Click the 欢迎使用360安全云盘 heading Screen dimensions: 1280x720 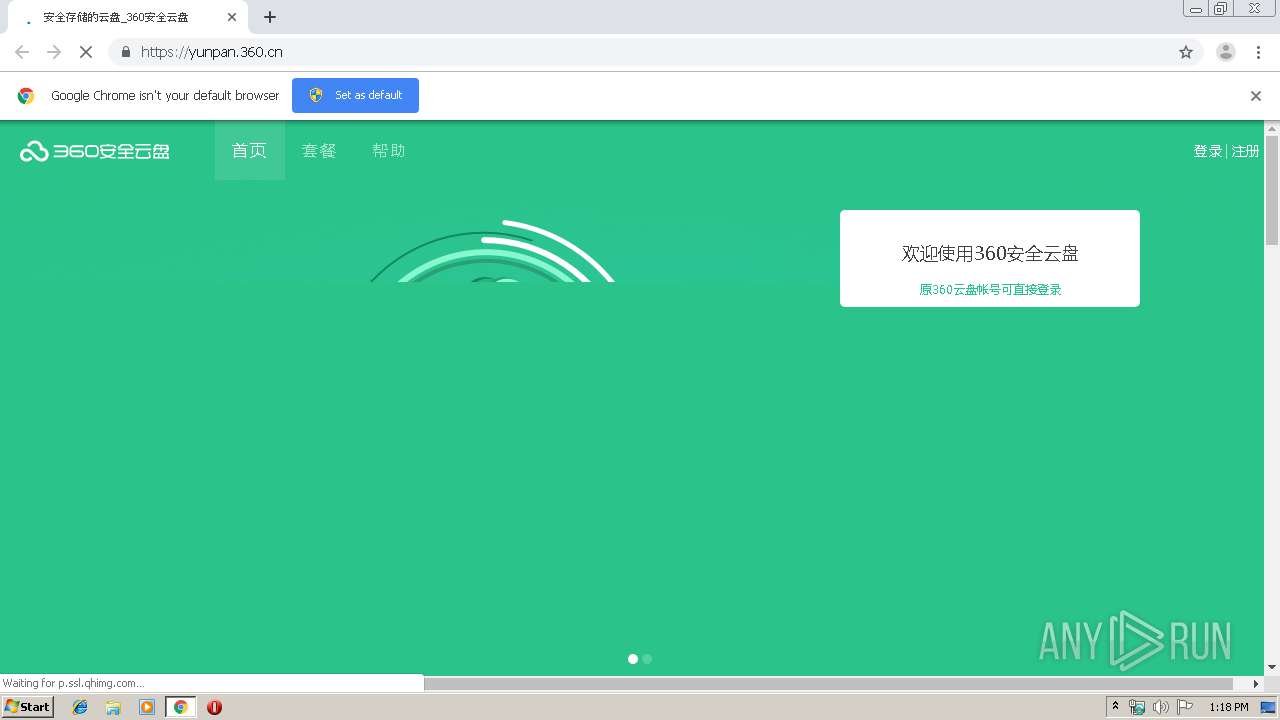tap(990, 253)
